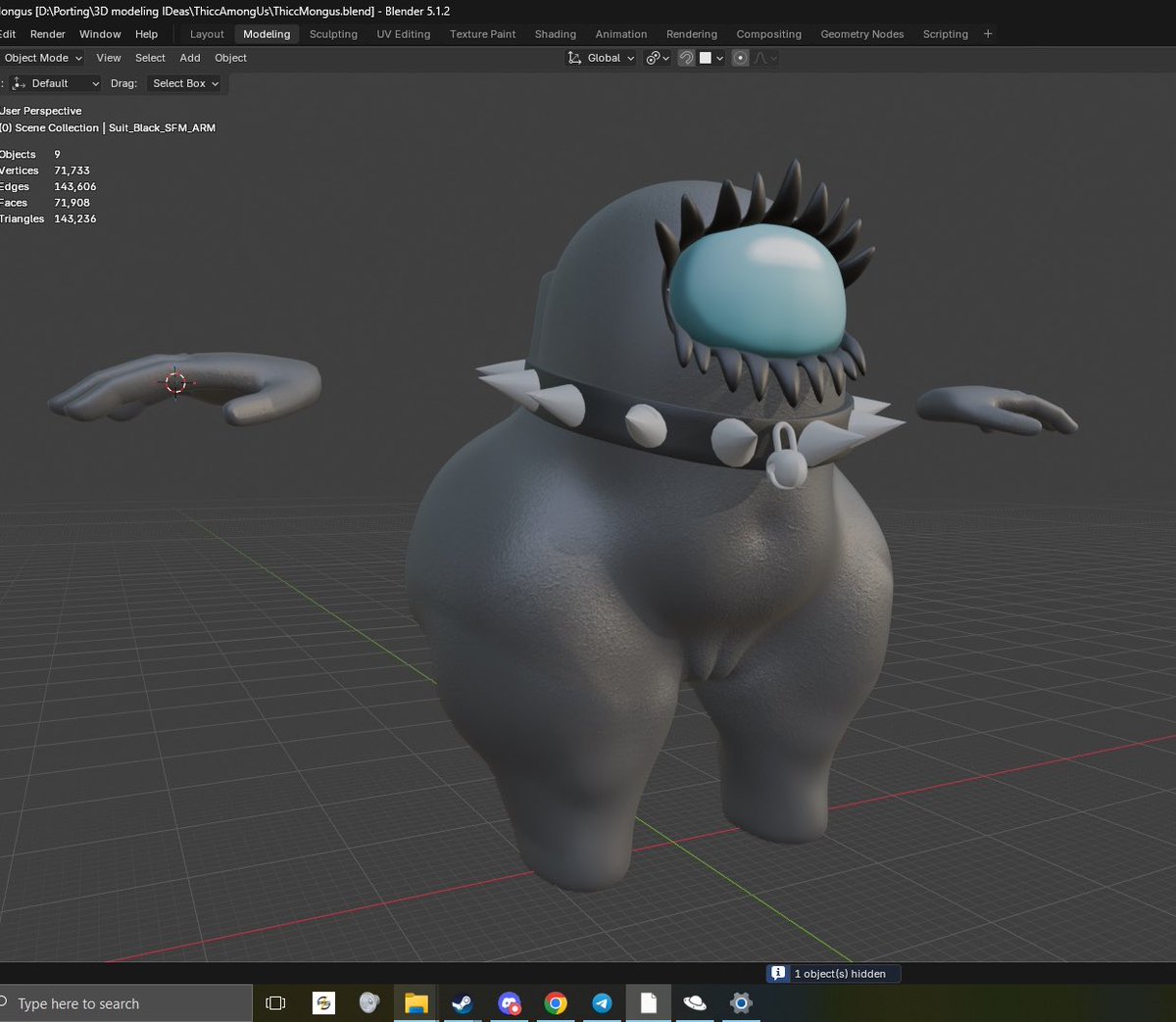Open Discord from the taskbar
Image resolution: width=1176 pixels, height=1022 pixels.
(509, 1003)
